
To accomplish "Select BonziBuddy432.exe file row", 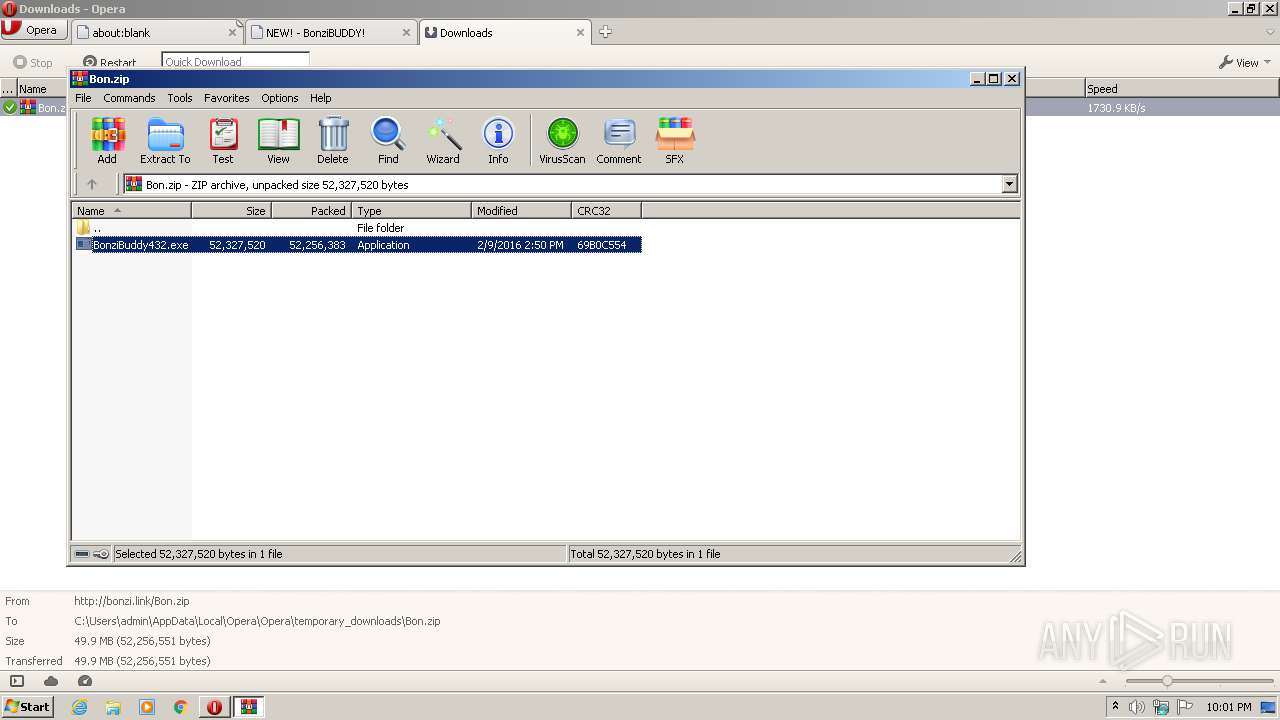I will click(x=358, y=245).
